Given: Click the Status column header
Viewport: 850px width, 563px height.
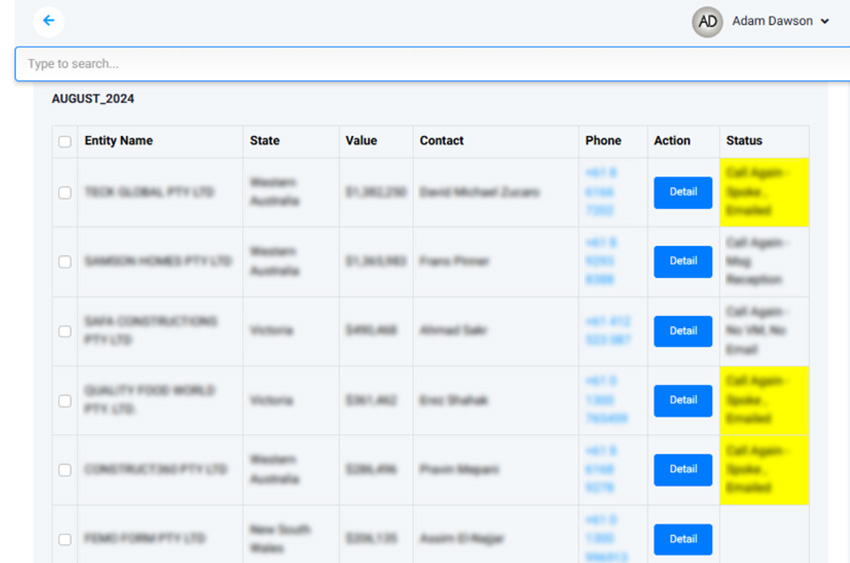Looking at the screenshot, I should (744, 141).
